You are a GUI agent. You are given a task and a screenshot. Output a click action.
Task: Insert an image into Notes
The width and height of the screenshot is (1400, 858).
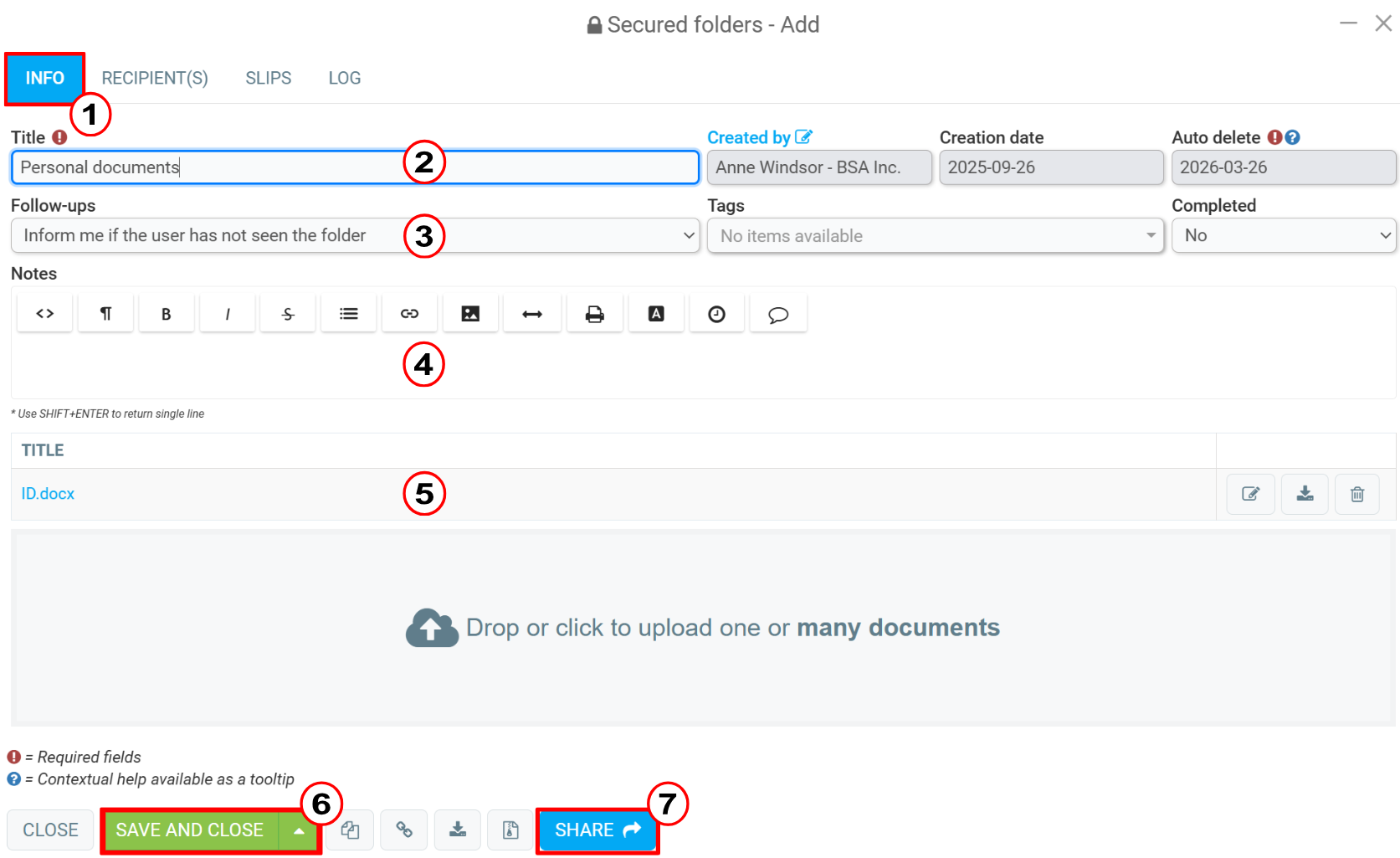(470, 314)
